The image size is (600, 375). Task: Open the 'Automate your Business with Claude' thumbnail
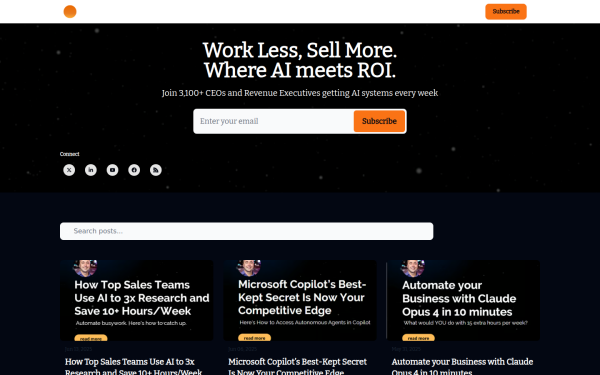(x=463, y=300)
